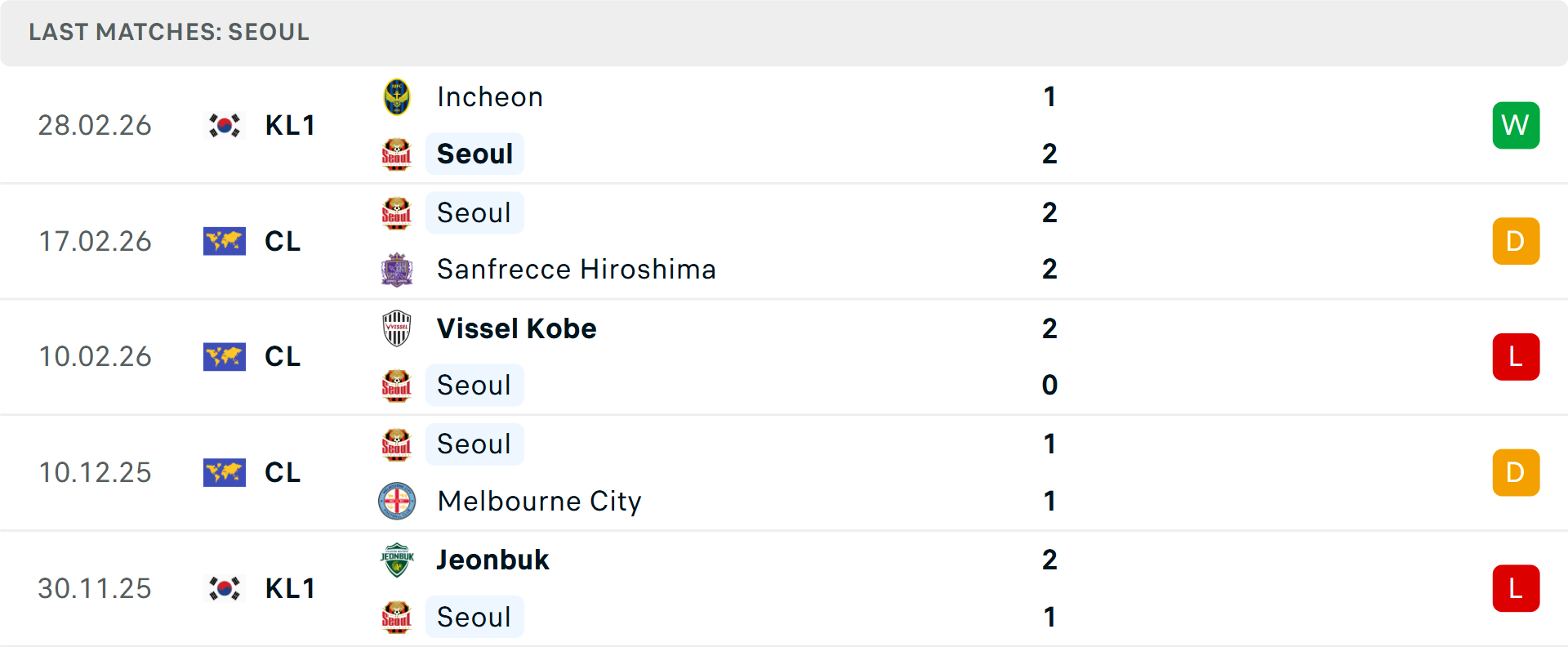Click the Vissel Kobe shield icon

point(397,328)
